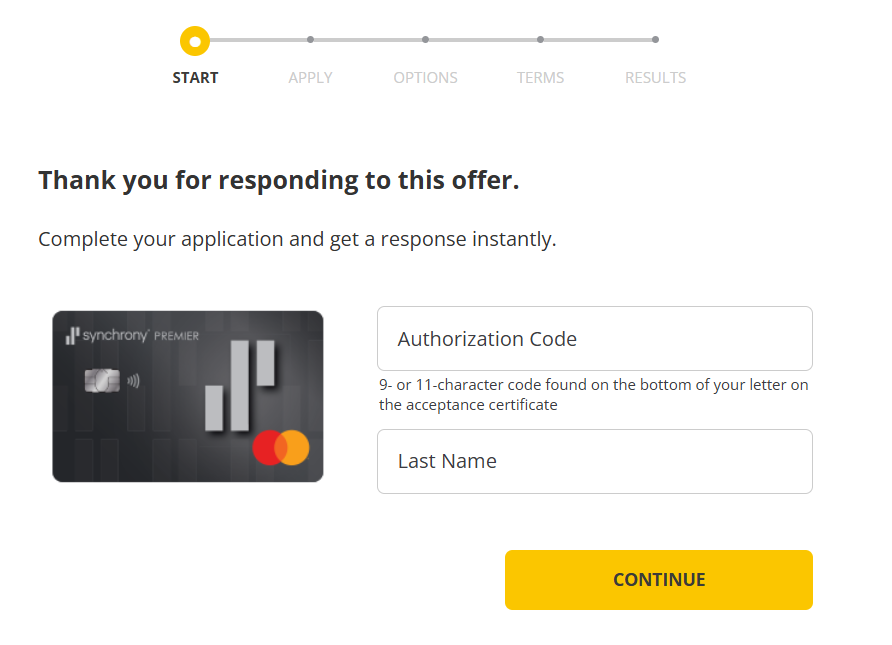Click the RESULTS step dot on progress bar
This screenshot has height=645, width=892.
coord(655,40)
